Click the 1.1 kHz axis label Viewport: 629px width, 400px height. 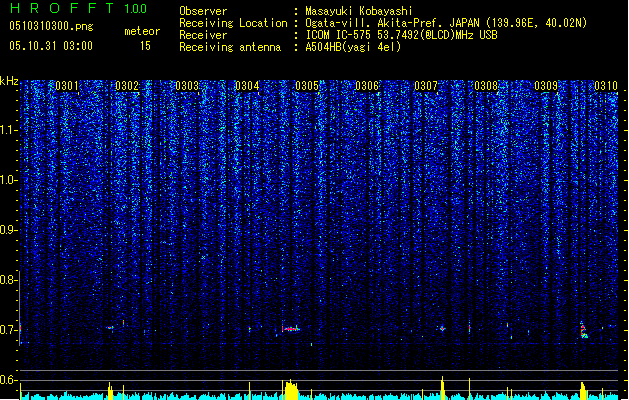point(9,130)
